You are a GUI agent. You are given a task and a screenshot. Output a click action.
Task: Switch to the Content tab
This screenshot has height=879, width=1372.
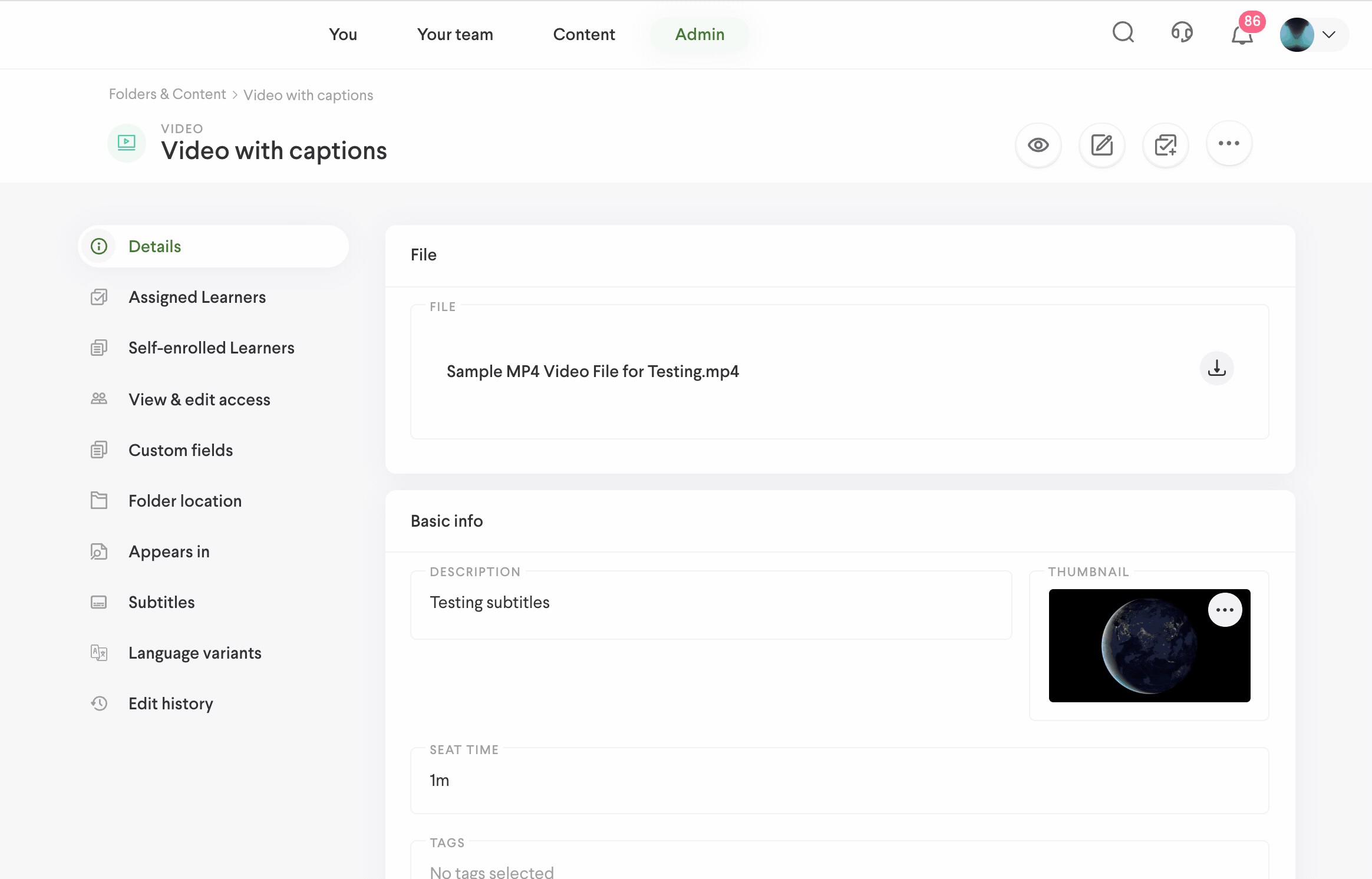[x=583, y=35]
